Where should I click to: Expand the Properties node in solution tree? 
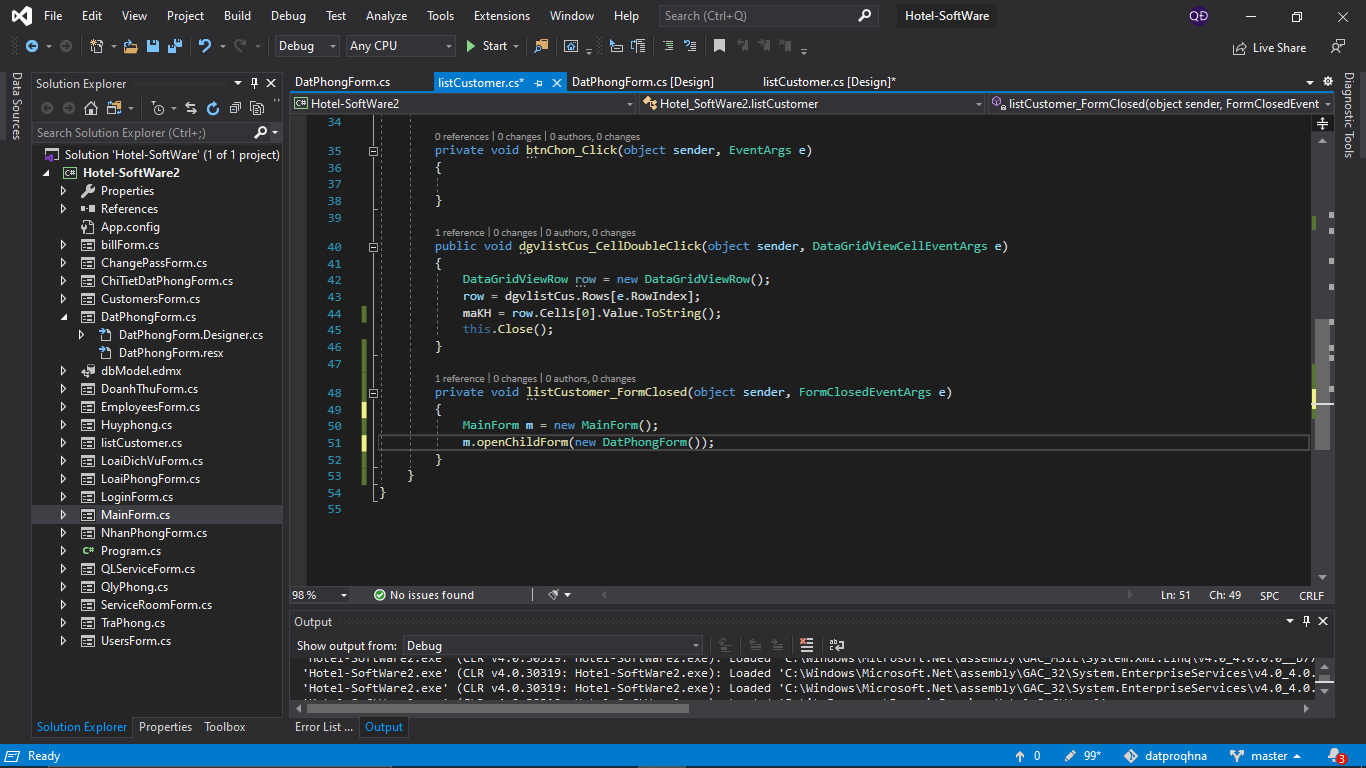click(64, 191)
